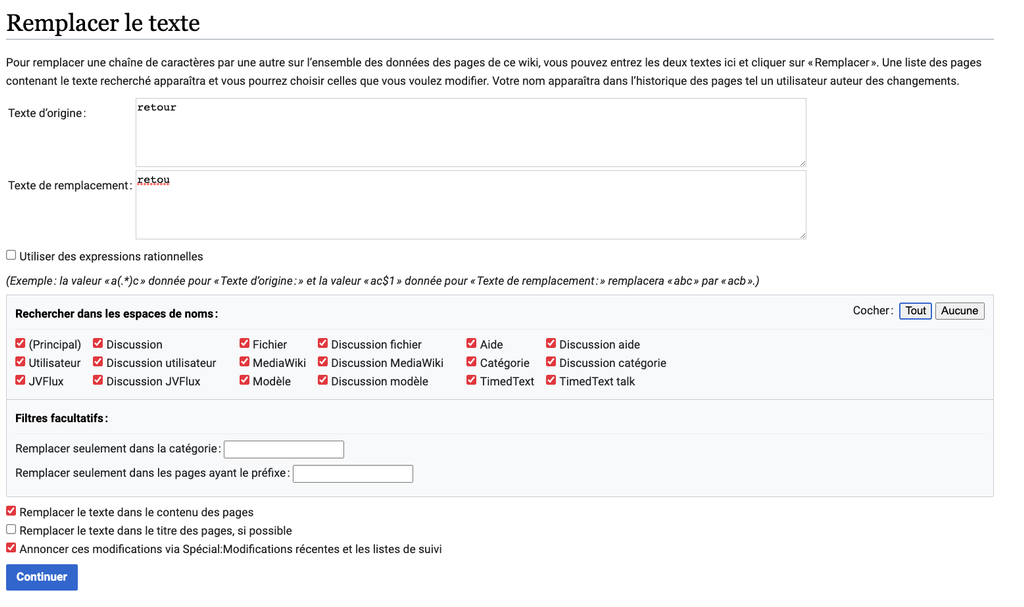Uncheck the Catégorie namespace checkbox
The height and width of the screenshot is (607, 1024).
(x=471, y=362)
